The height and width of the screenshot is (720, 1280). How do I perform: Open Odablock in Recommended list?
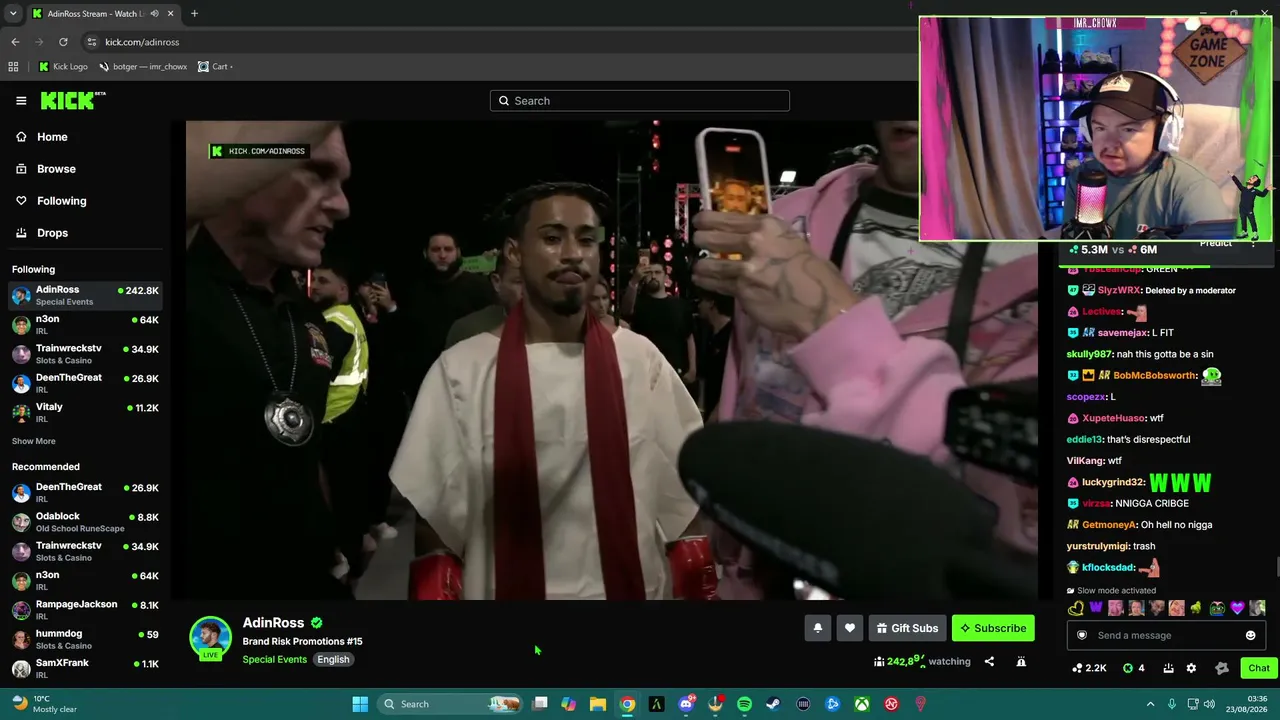click(85, 522)
